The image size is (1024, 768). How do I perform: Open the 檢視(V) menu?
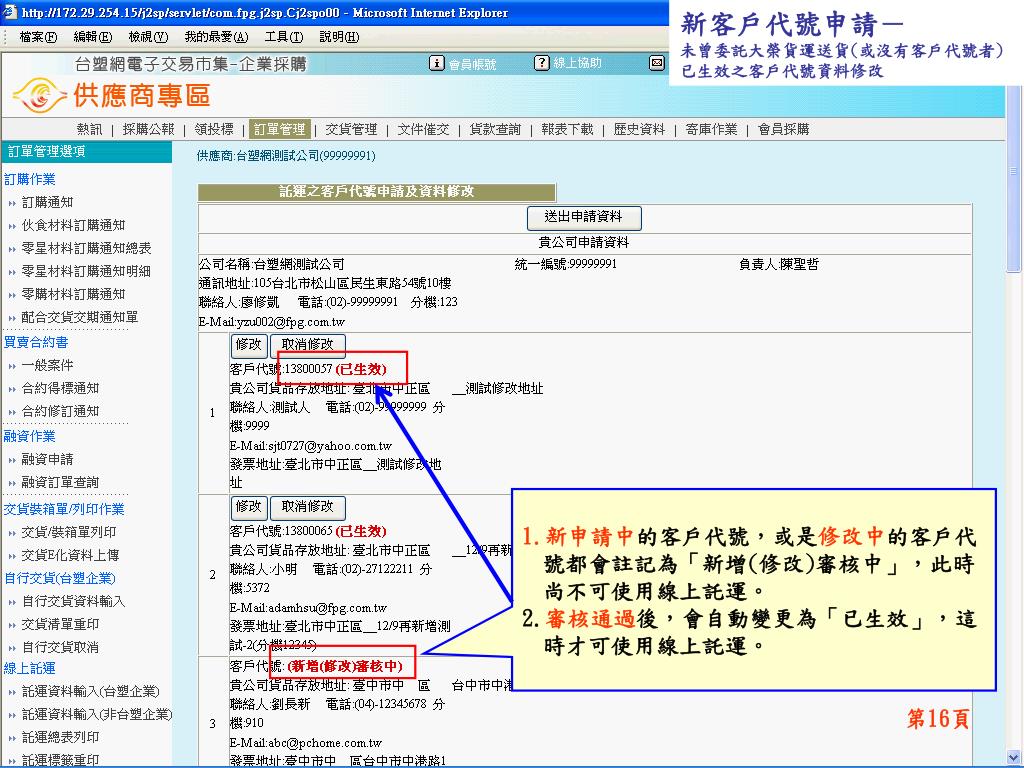tap(148, 37)
